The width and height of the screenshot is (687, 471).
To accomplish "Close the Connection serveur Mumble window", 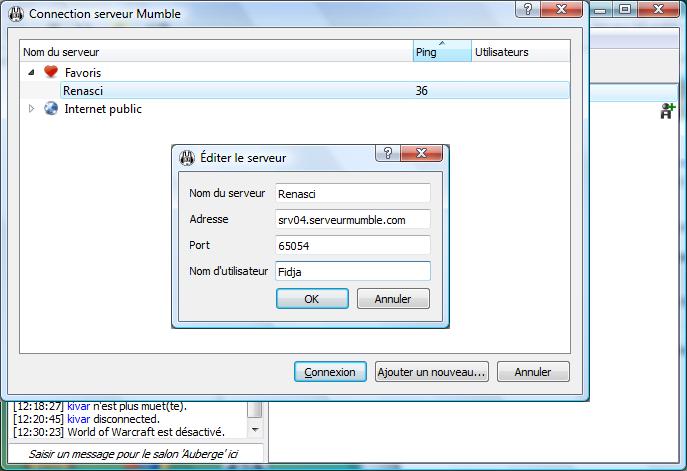I will (x=561, y=9).
